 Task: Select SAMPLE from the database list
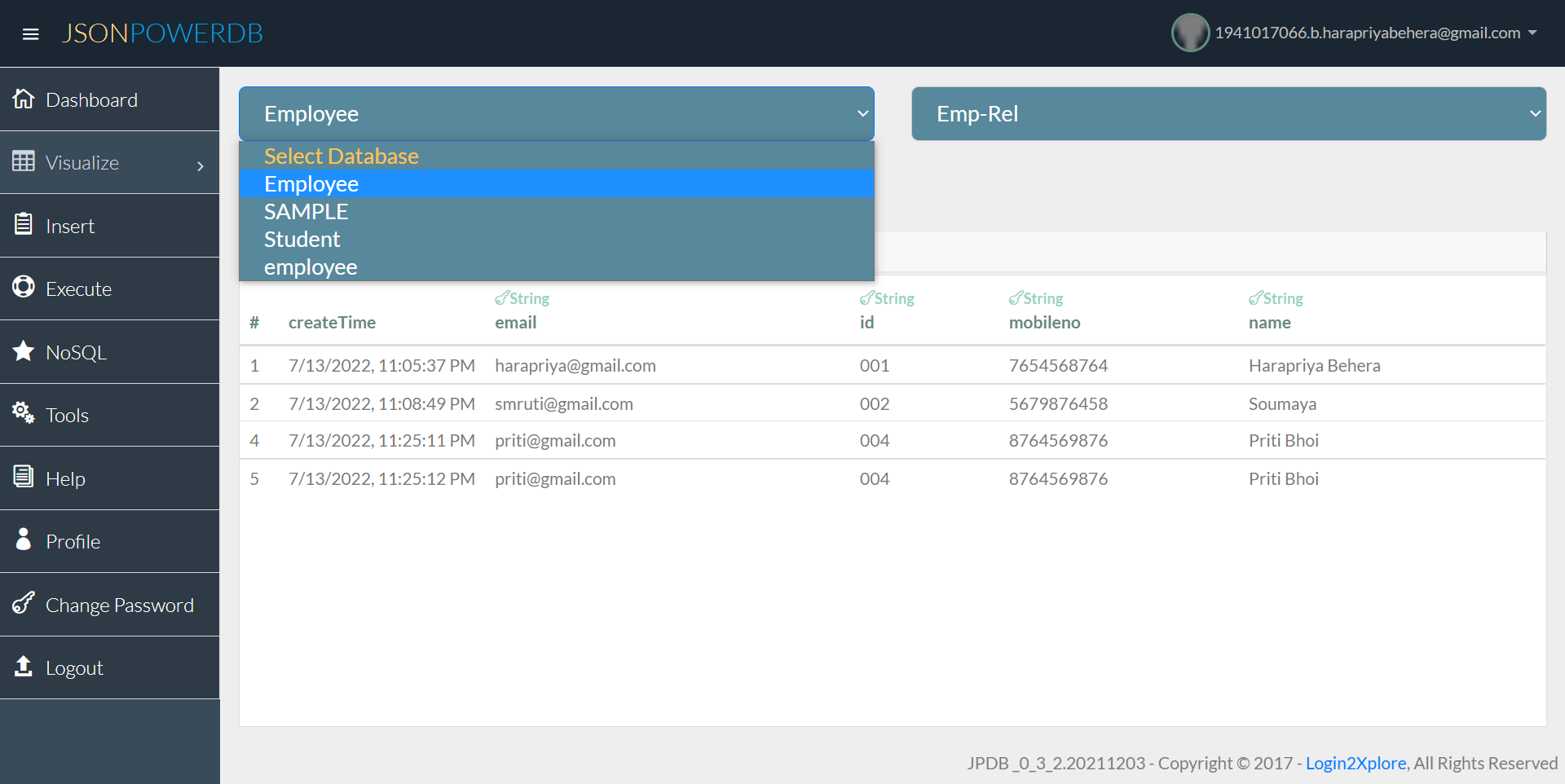pyautogui.click(x=306, y=211)
